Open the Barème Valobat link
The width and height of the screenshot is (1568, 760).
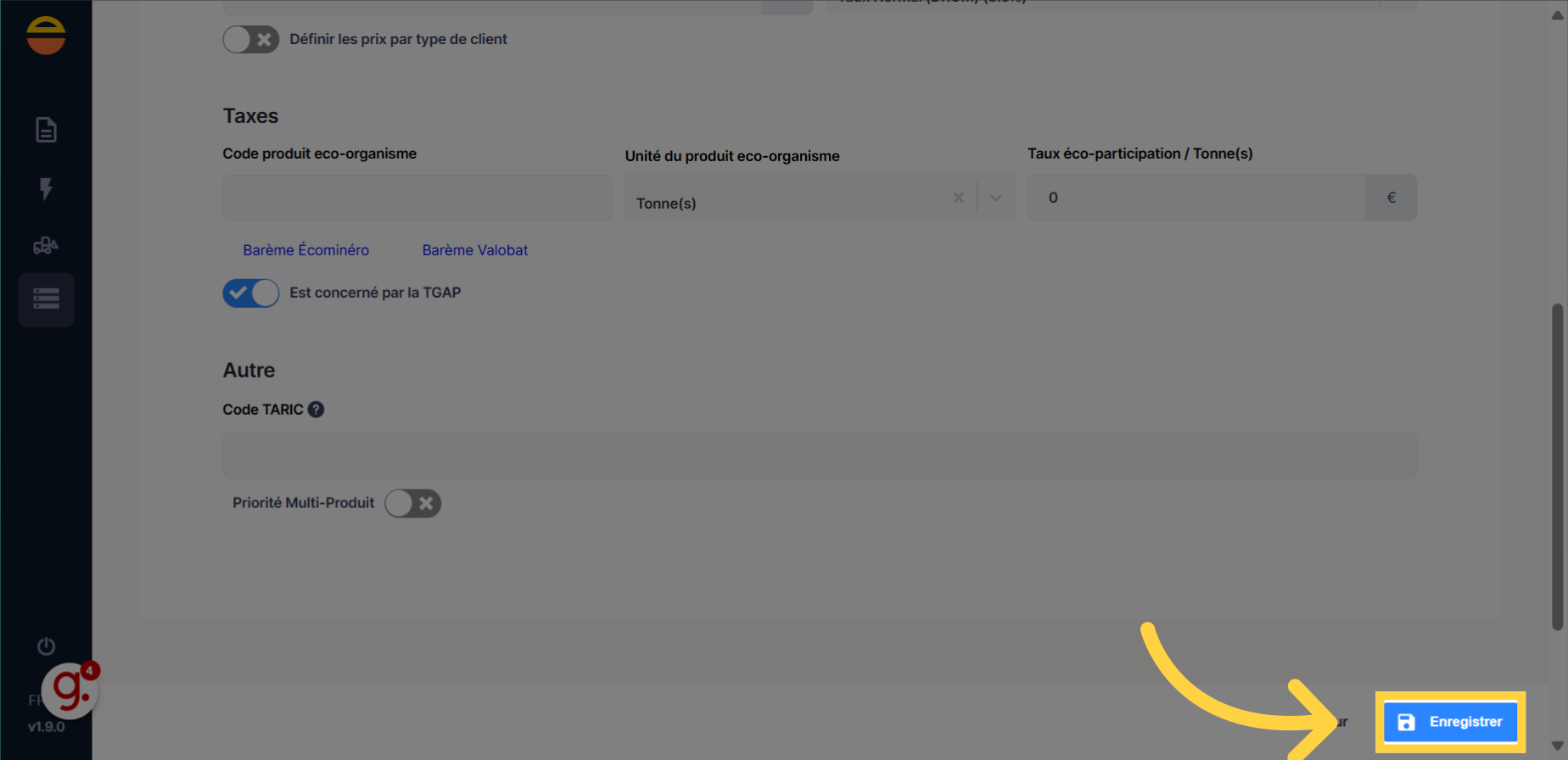[x=475, y=250]
